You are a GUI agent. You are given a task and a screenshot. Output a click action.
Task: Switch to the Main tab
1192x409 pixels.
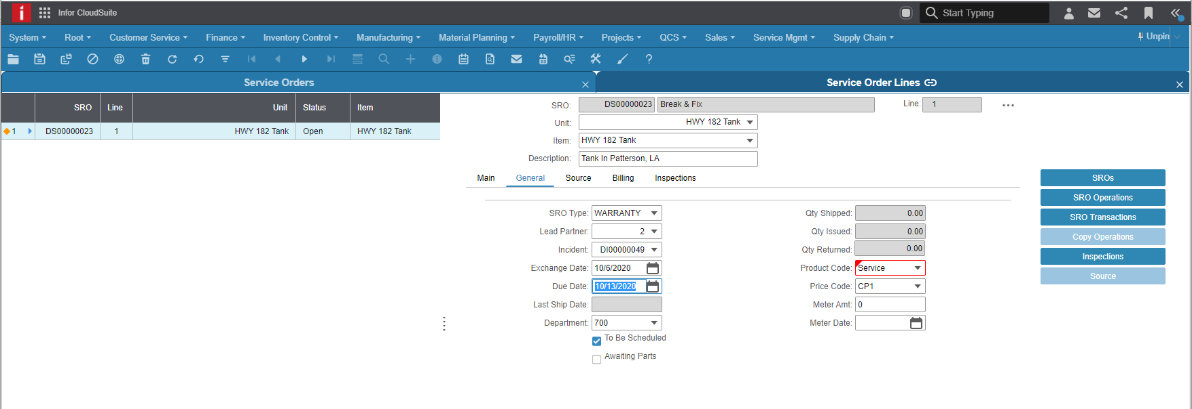tap(486, 178)
